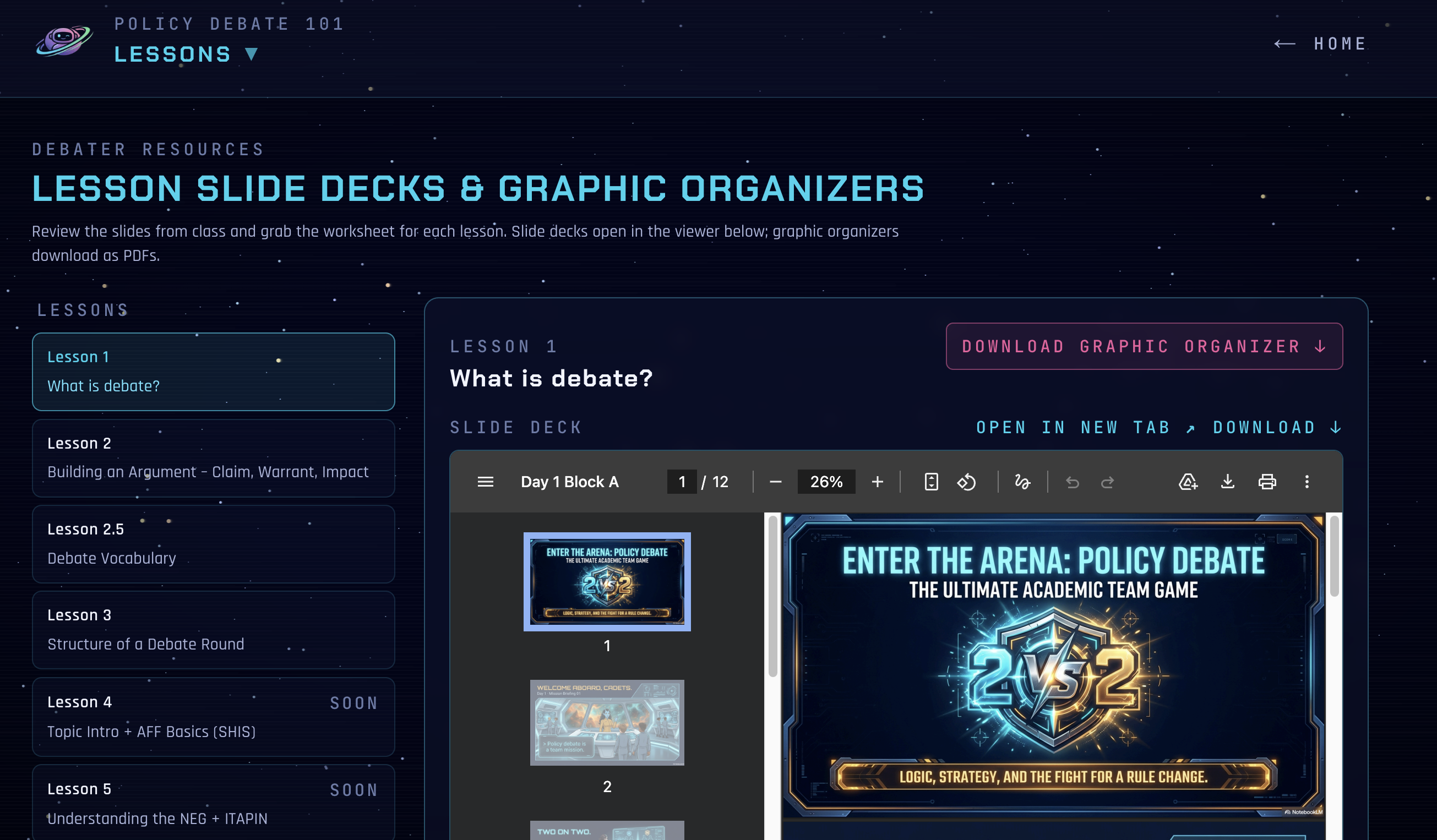The width and height of the screenshot is (1437, 840).
Task: Click the Debater Resources label
Action: click(148, 149)
